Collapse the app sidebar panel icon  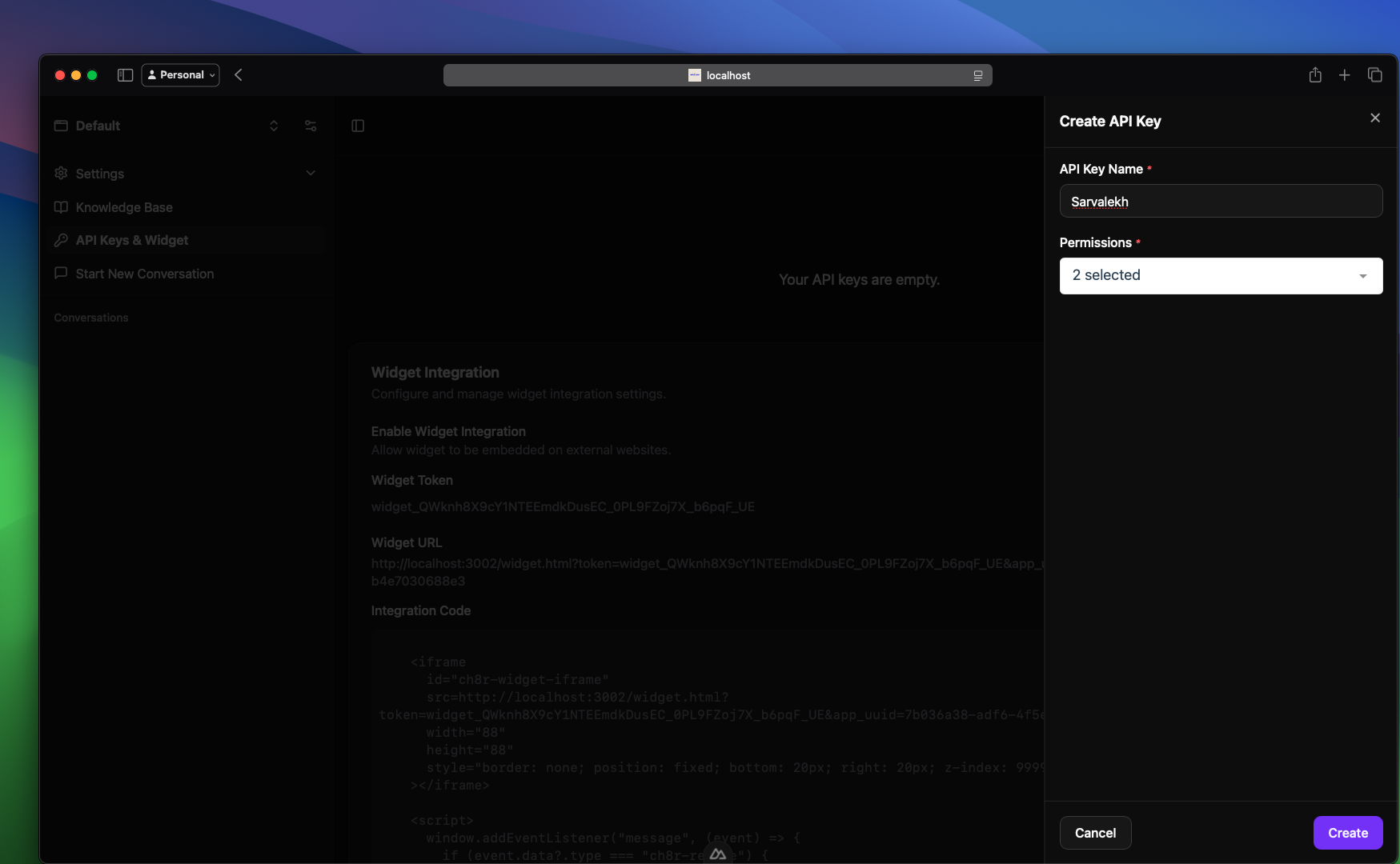click(358, 126)
